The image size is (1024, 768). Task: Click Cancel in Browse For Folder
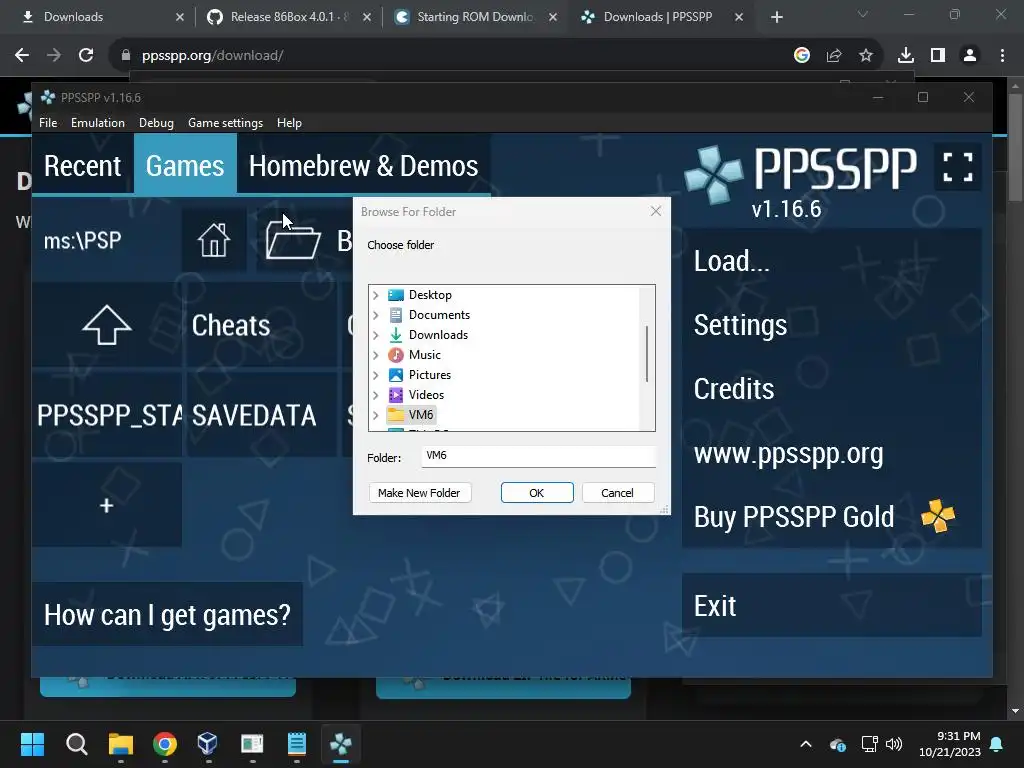[617, 493]
